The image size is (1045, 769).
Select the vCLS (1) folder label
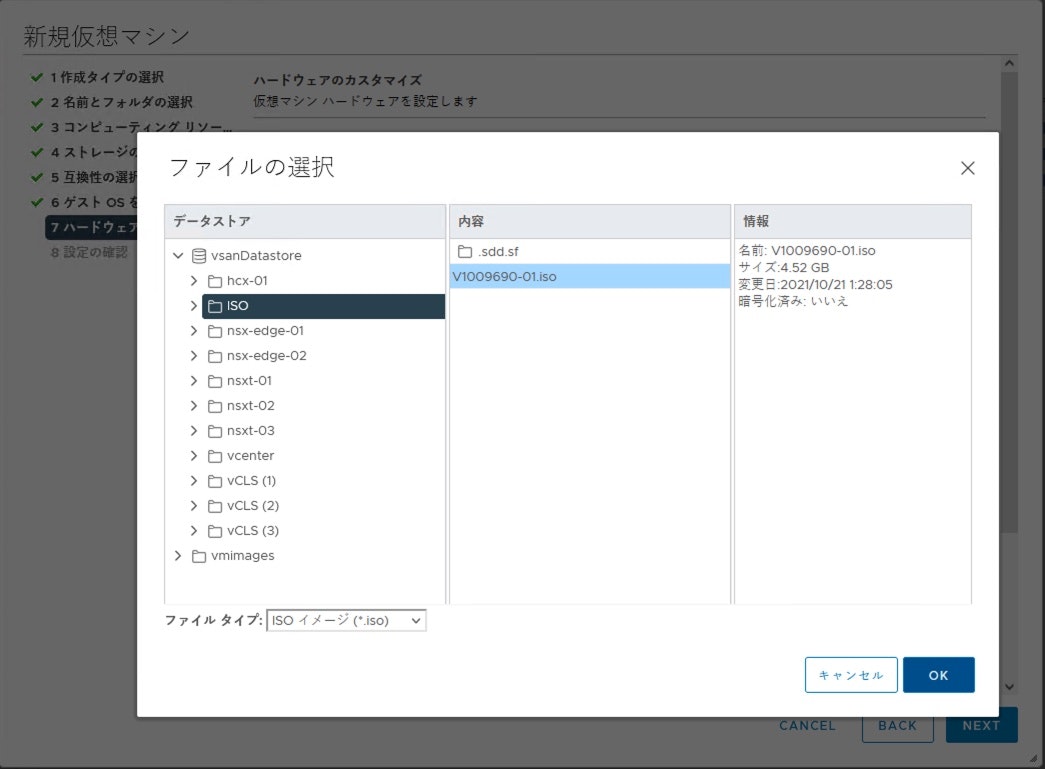pyautogui.click(x=251, y=480)
